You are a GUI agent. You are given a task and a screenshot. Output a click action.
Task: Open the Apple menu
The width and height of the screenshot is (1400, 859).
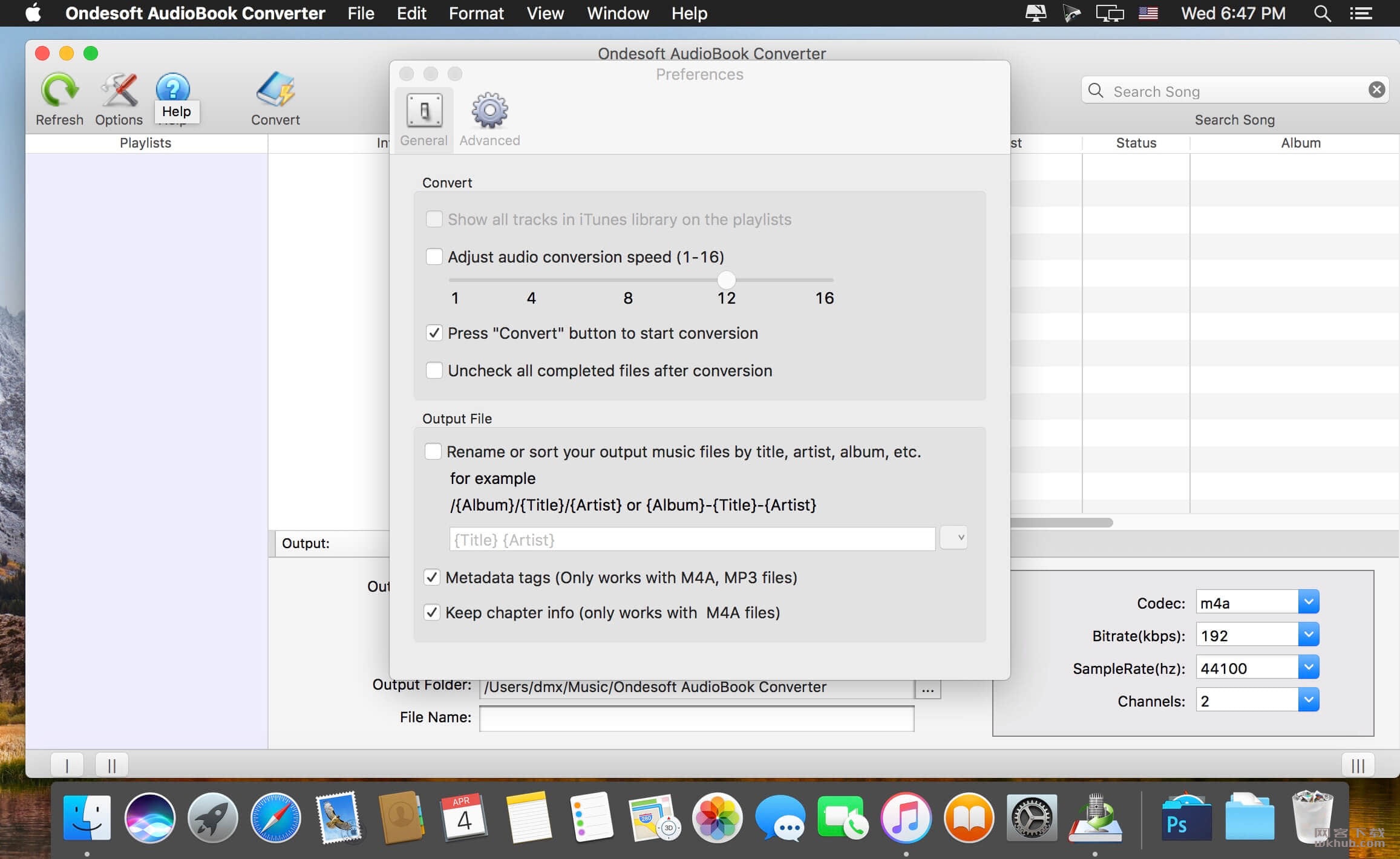click(33, 13)
